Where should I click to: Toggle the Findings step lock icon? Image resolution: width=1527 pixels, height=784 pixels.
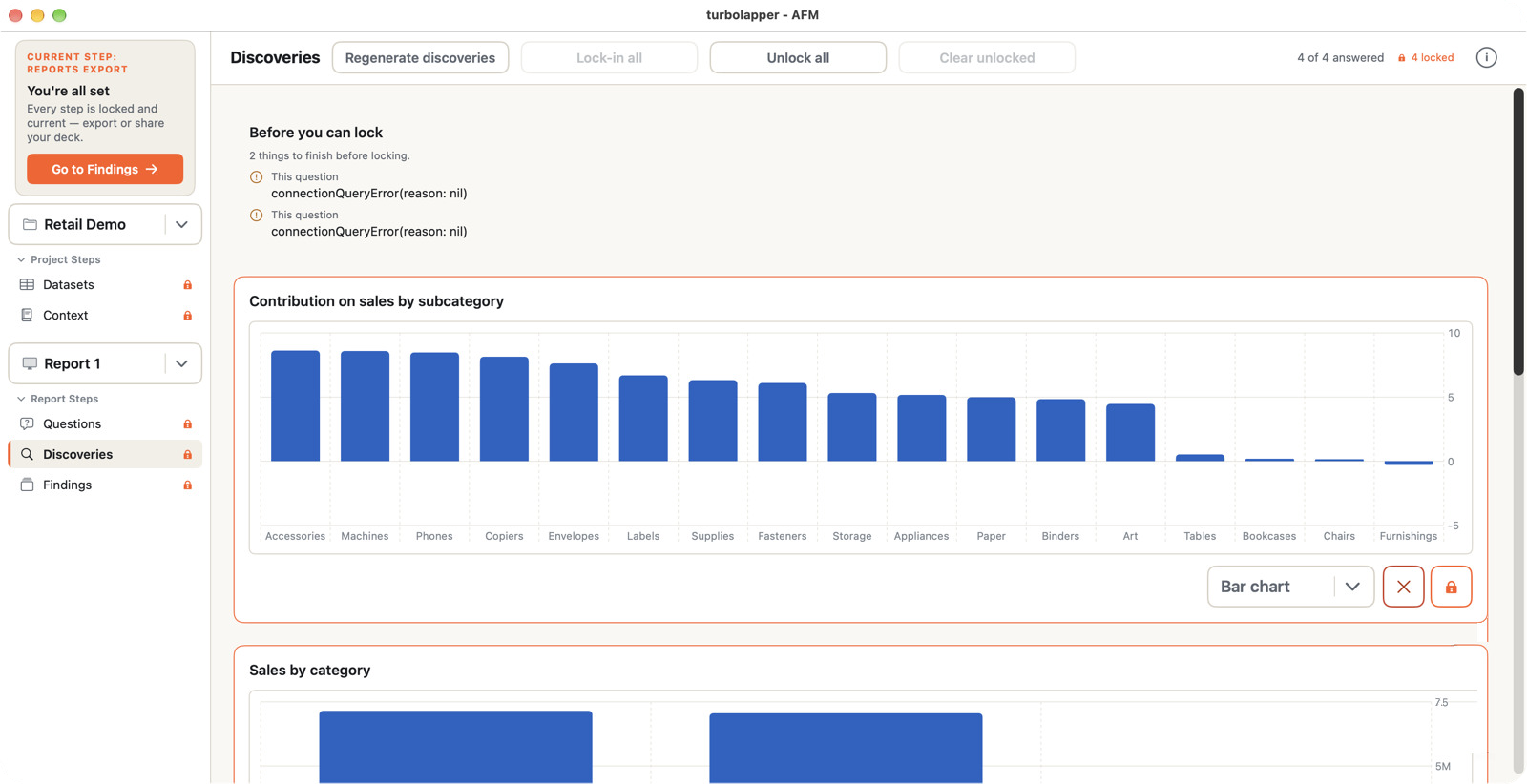pyautogui.click(x=188, y=485)
